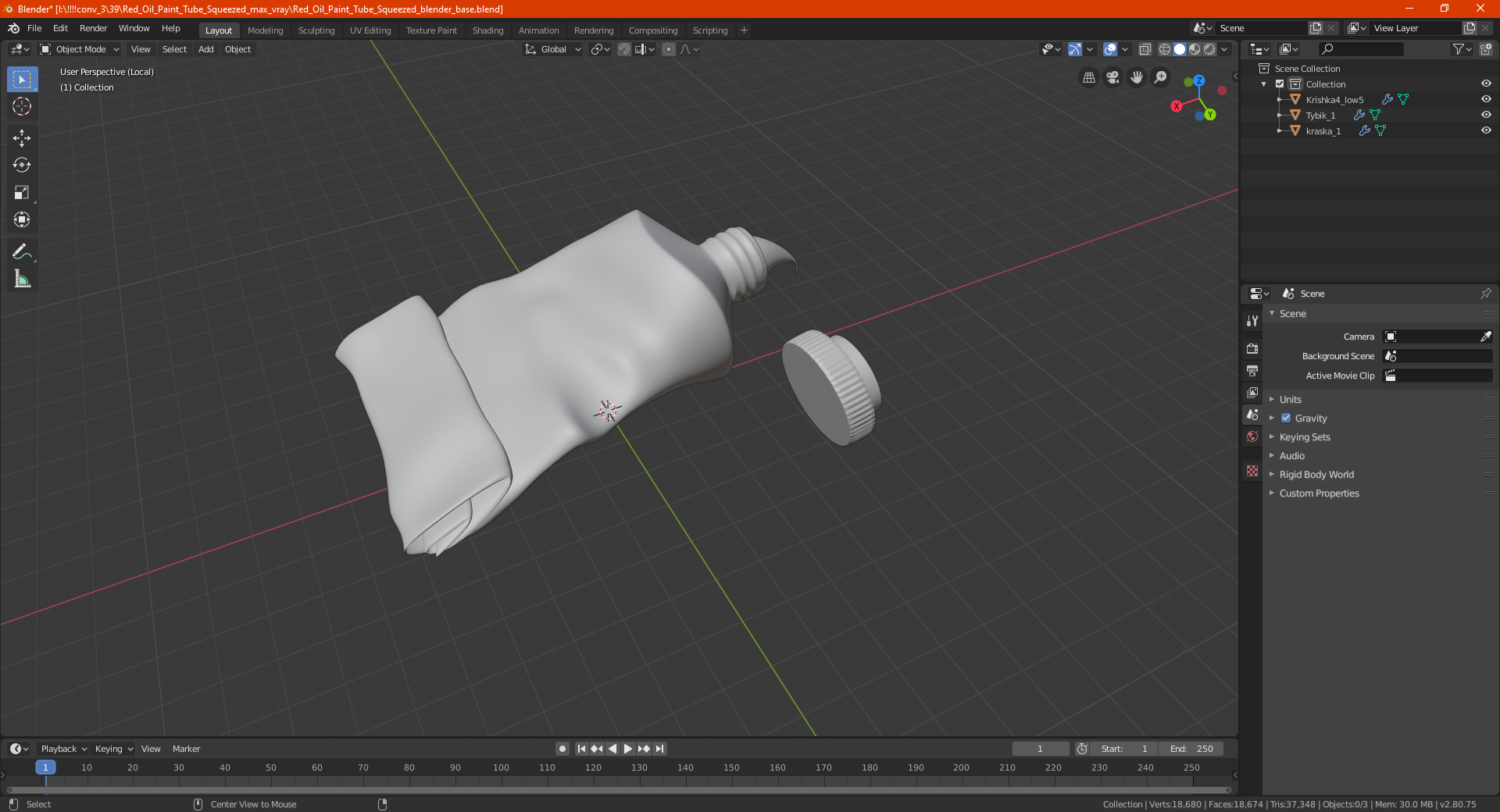1500x812 pixels.
Task: Activate the Scale tool
Action: (x=22, y=192)
